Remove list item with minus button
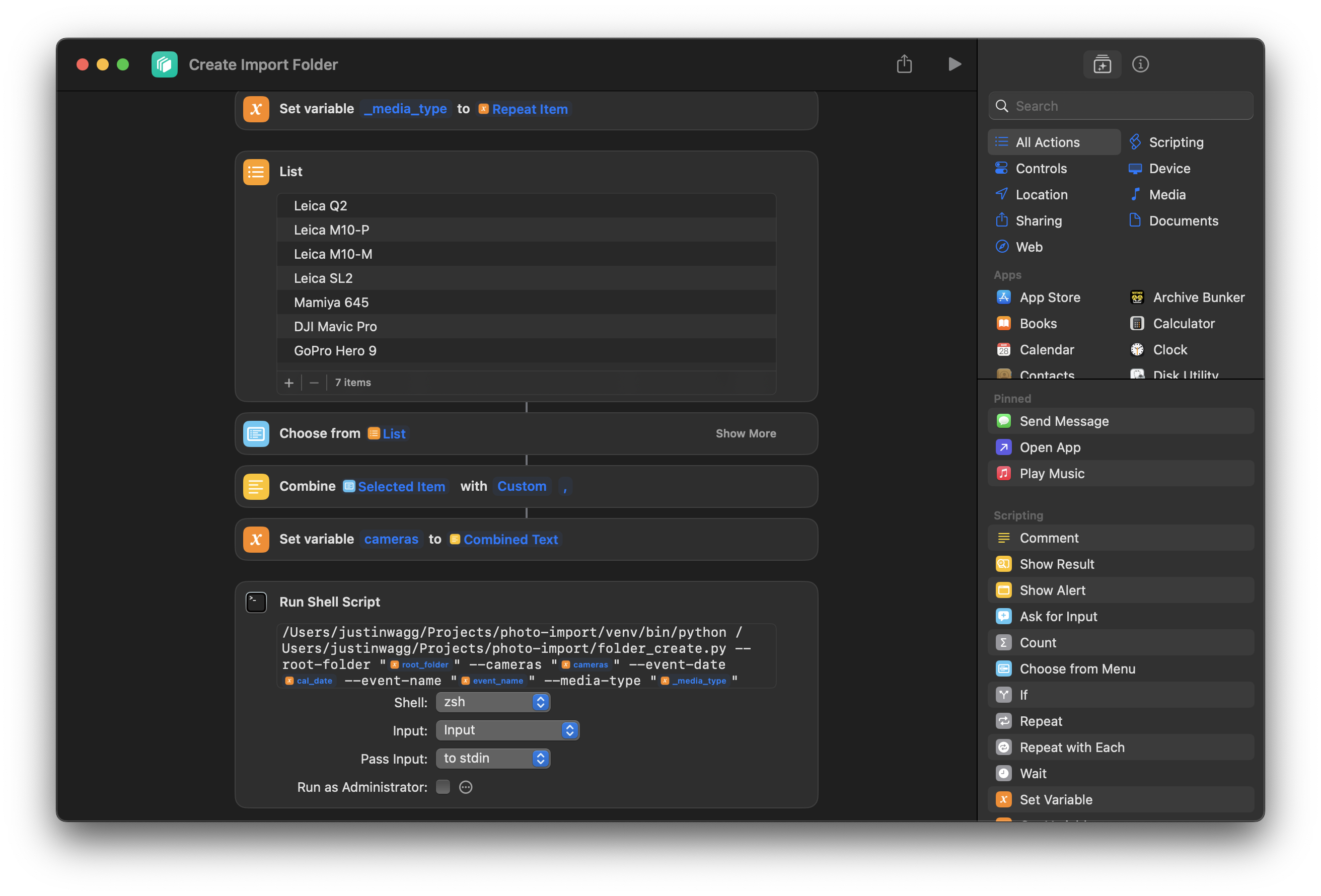 click(314, 383)
